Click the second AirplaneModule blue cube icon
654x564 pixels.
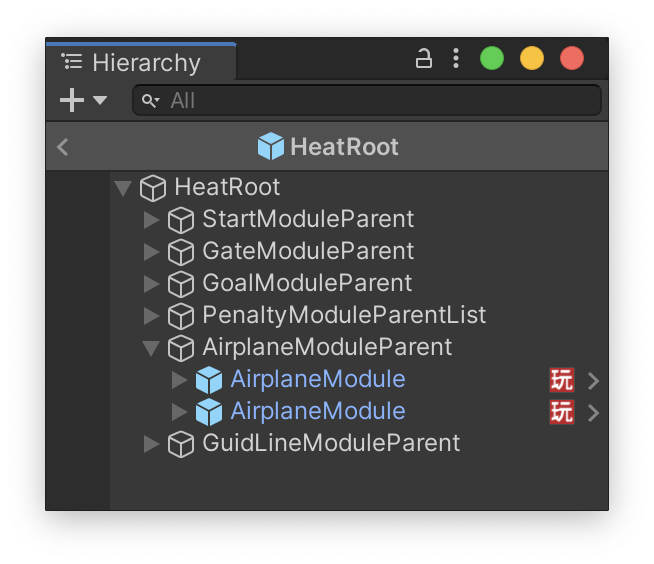(x=208, y=411)
